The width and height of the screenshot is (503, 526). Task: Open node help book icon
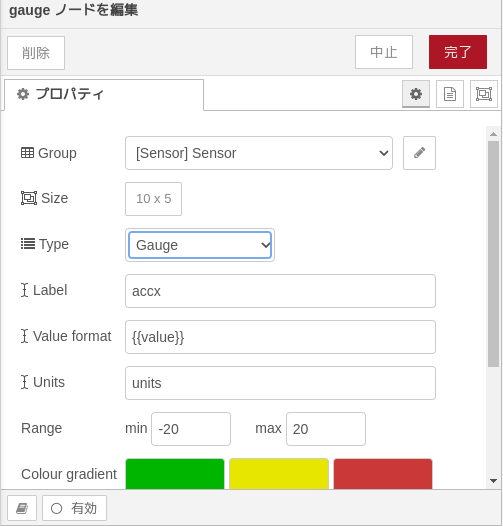coord(22,508)
